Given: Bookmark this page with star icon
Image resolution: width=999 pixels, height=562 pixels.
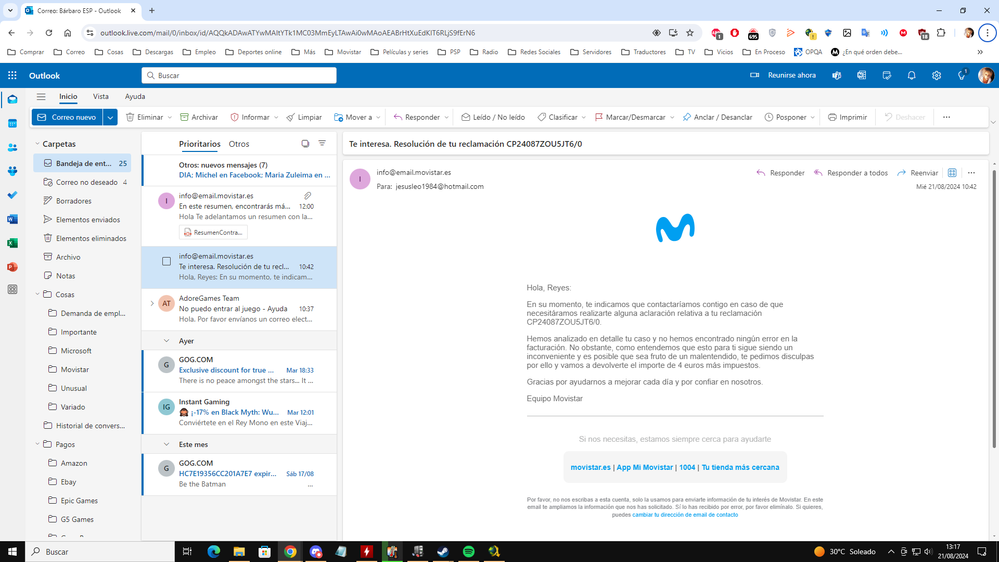Looking at the screenshot, I should tap(689, 32).
